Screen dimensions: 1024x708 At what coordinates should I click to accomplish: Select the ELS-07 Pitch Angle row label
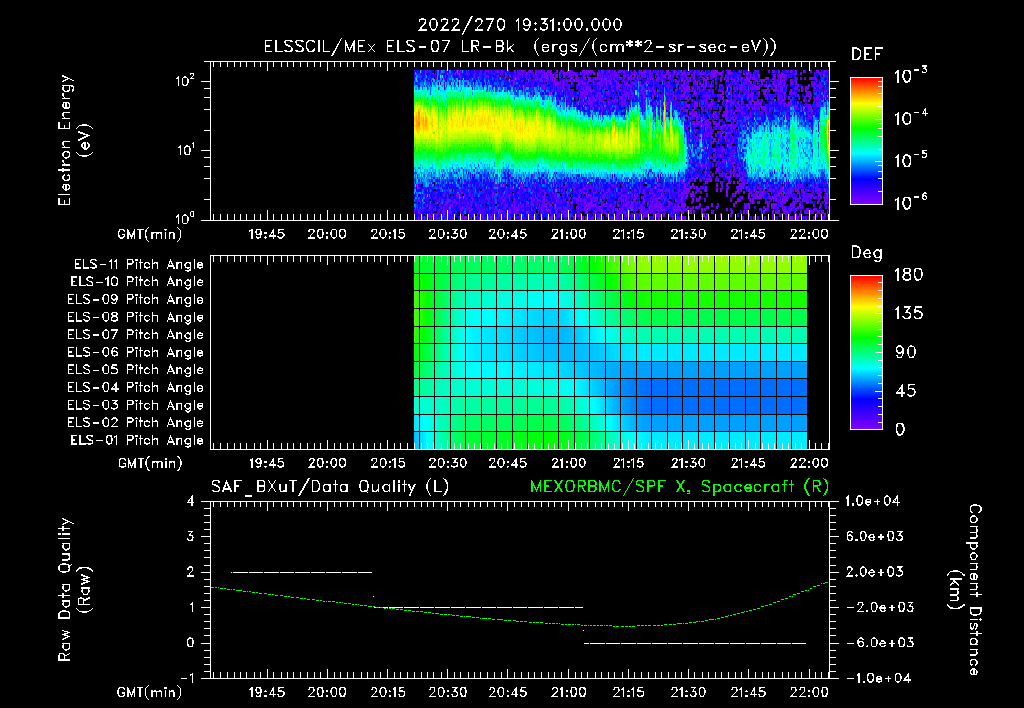136,334
